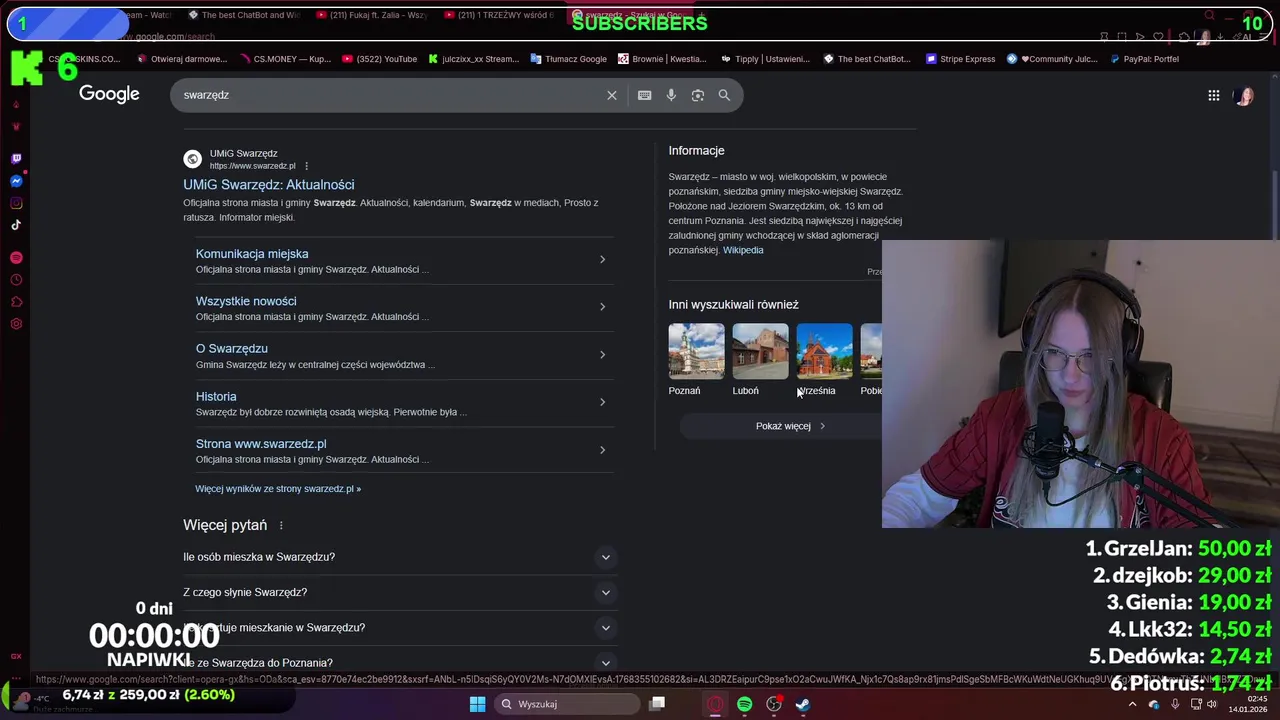Image resolution: width=1280 pixels, height=720 pixels.
Task: Open the sidebar settings gear icon
Action: (x=16, y=324)
